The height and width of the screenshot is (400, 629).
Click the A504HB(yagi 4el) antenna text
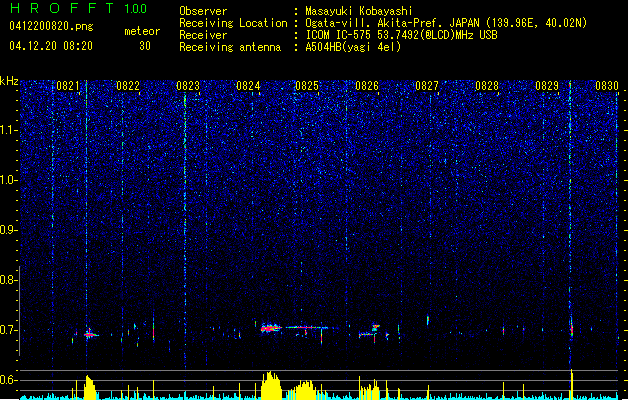(353, 47)
